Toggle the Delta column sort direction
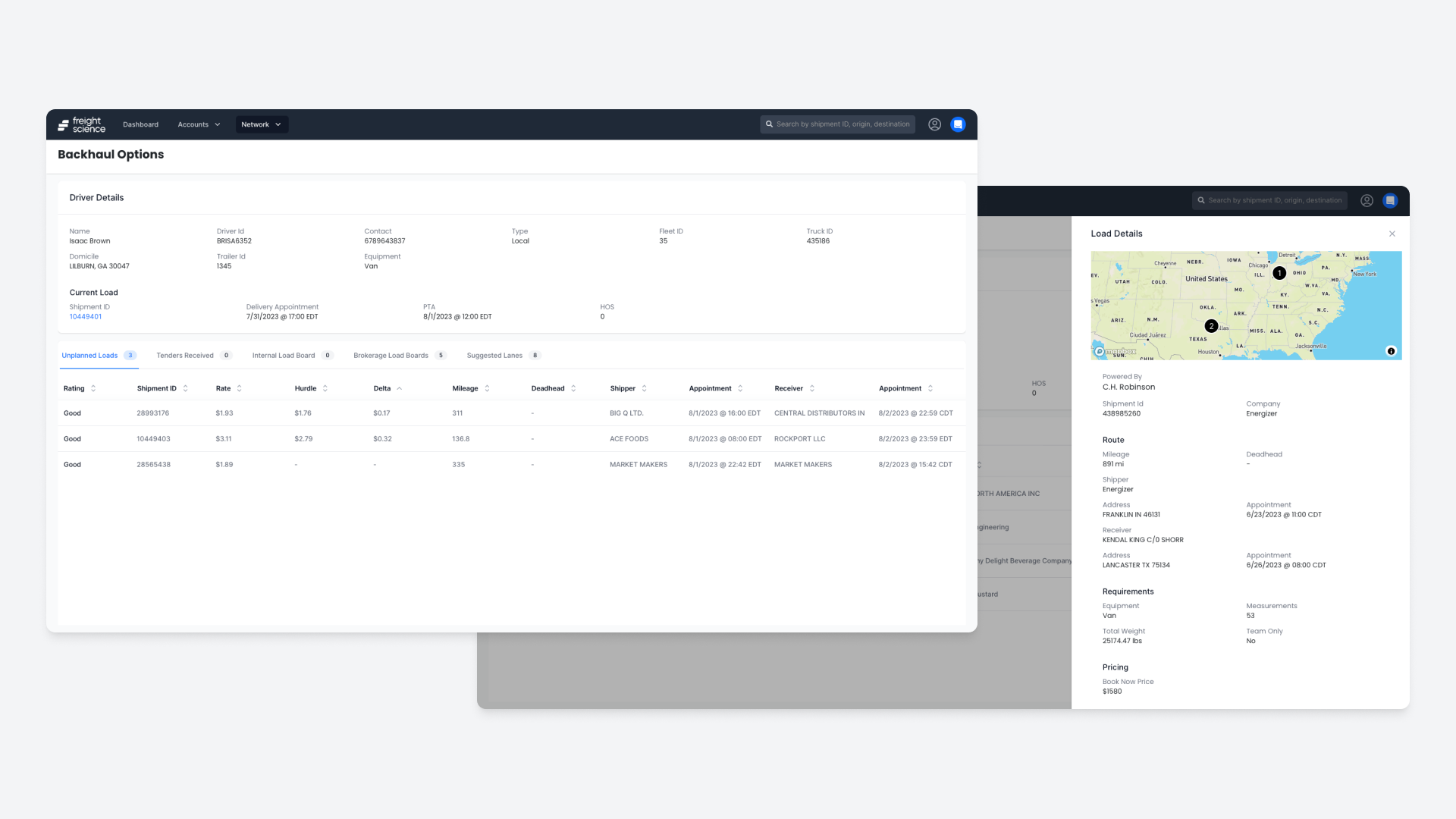This screenshot has height=819, width=1456. (401, 388)
